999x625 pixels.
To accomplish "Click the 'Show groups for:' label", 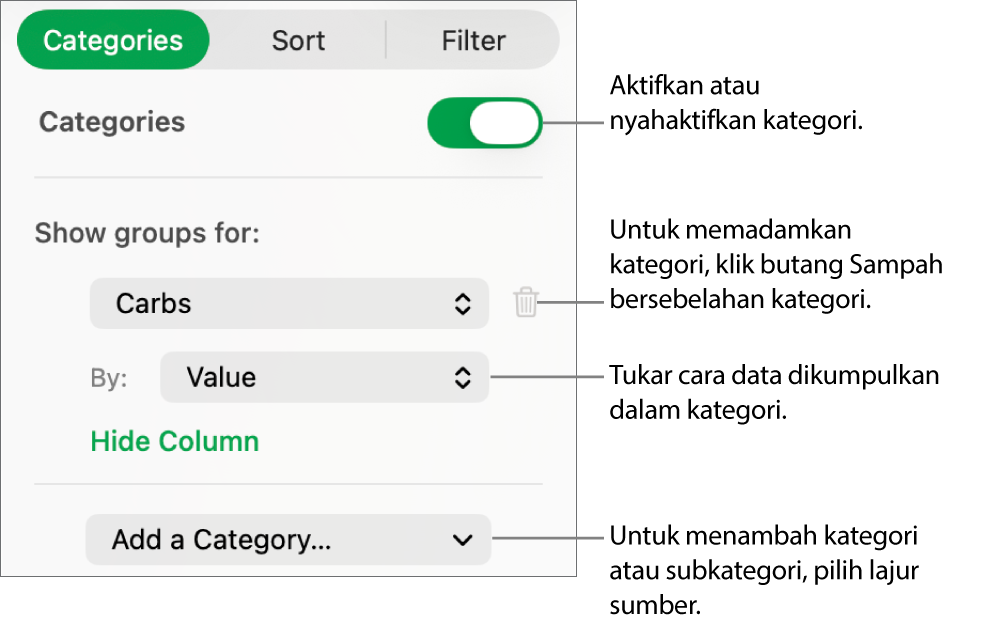I will click(x=147, y=234).
